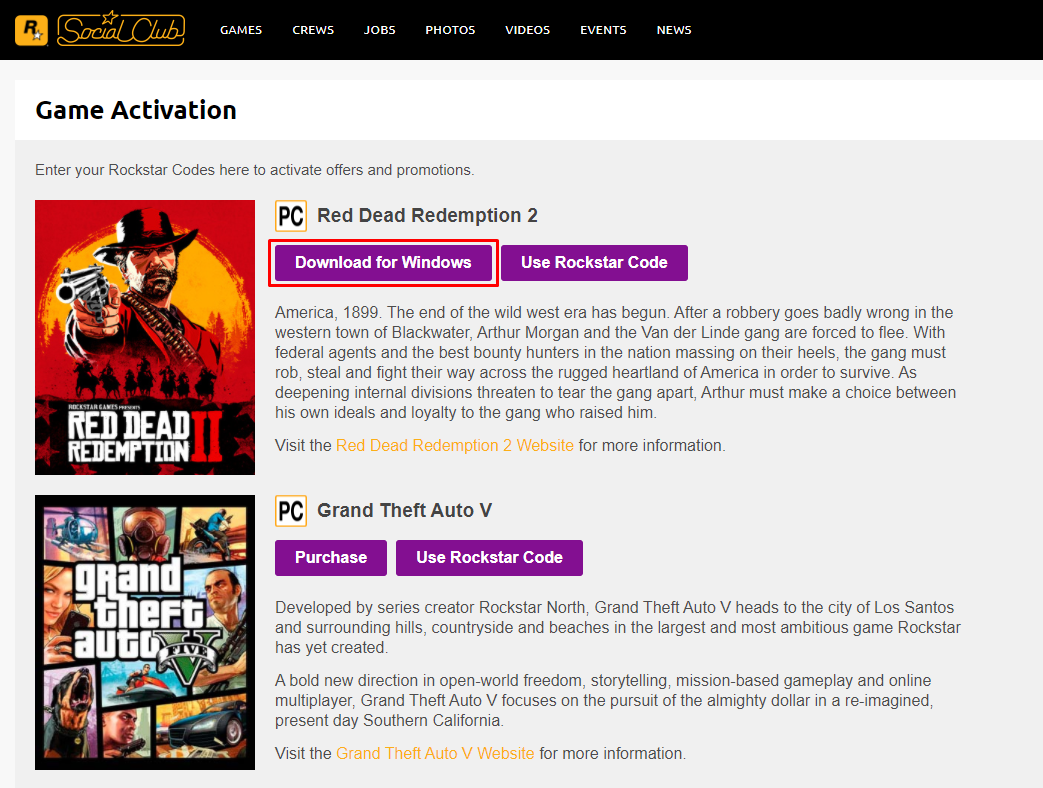This screenshot has width=1043, height=788.
Task: Click Purchase for Grand Theft Auto V
Action: (x=331, y=557)
